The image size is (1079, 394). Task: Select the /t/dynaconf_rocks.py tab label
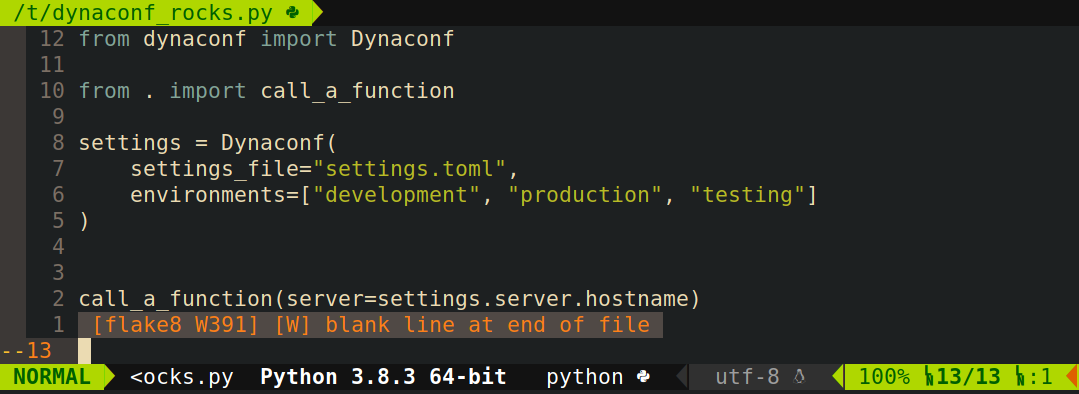click(x=142, y=12)
